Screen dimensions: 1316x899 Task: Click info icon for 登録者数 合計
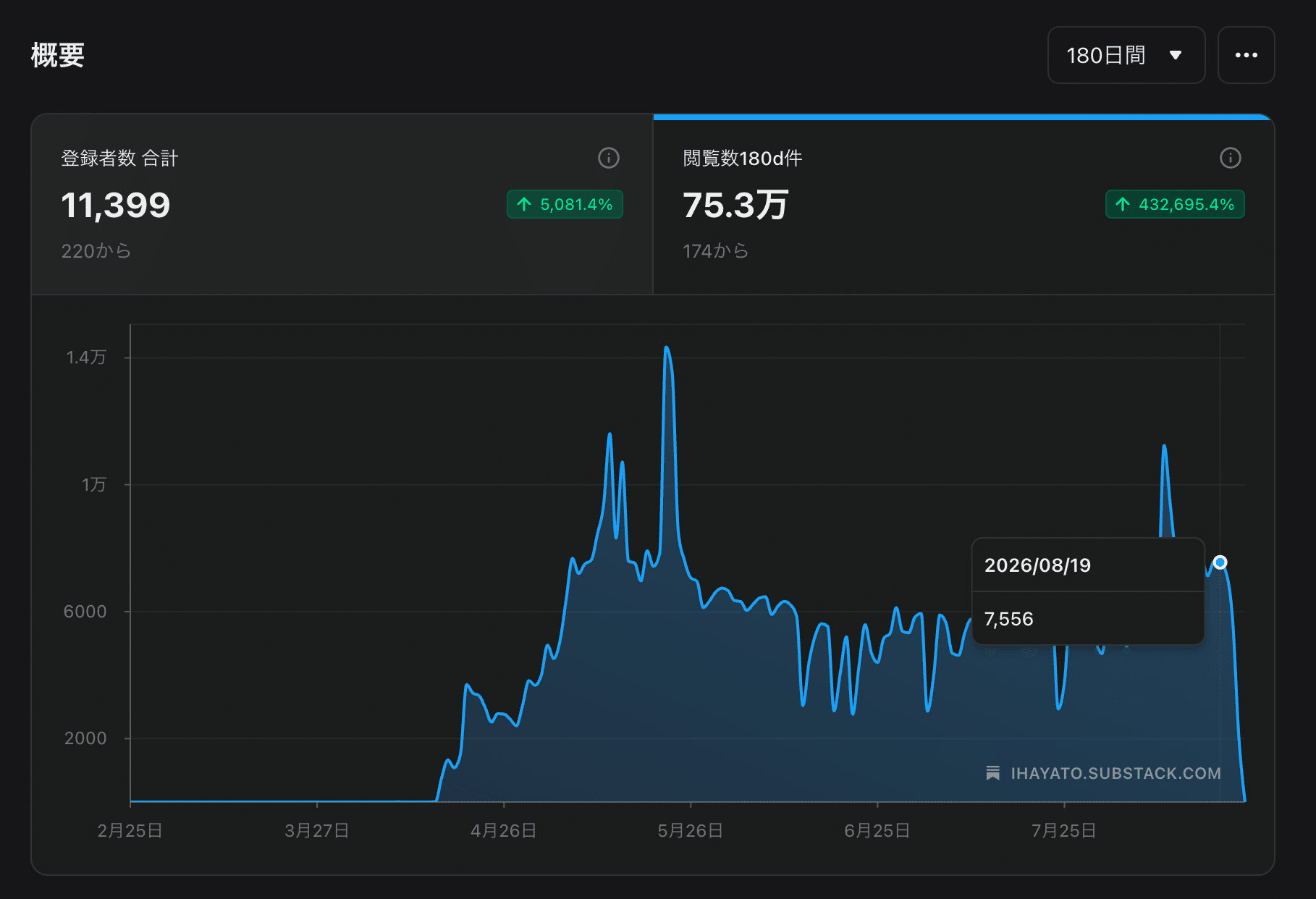pyautogui.click(x=609, y=158)
